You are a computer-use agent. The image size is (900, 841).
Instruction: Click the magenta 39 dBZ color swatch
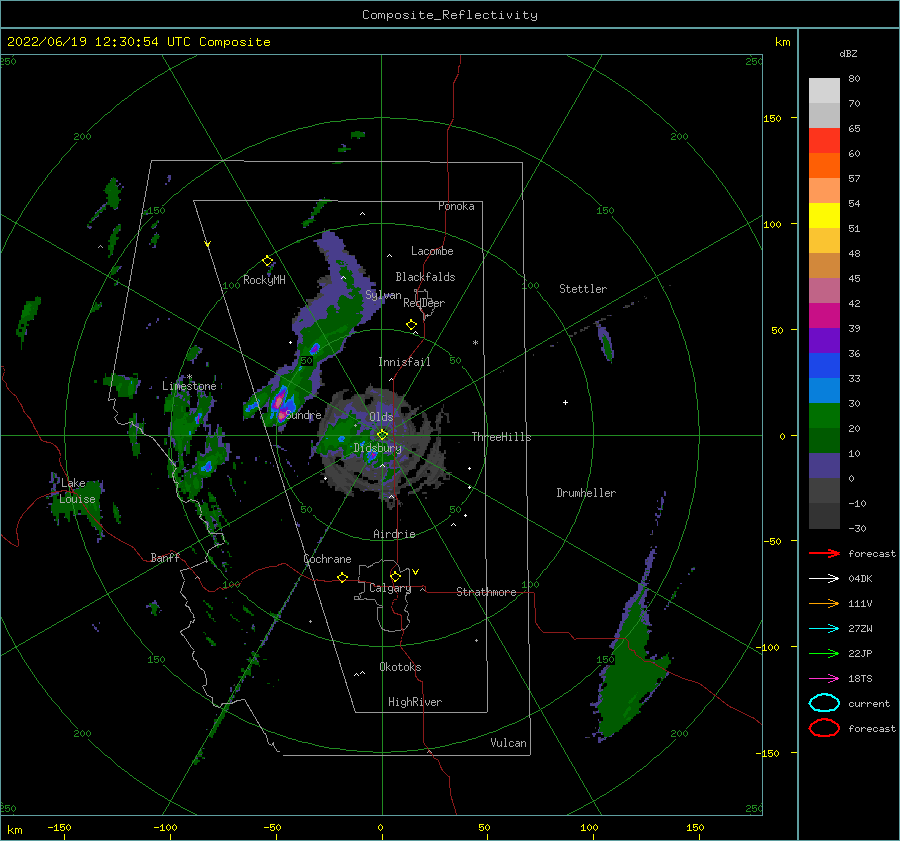824,316
